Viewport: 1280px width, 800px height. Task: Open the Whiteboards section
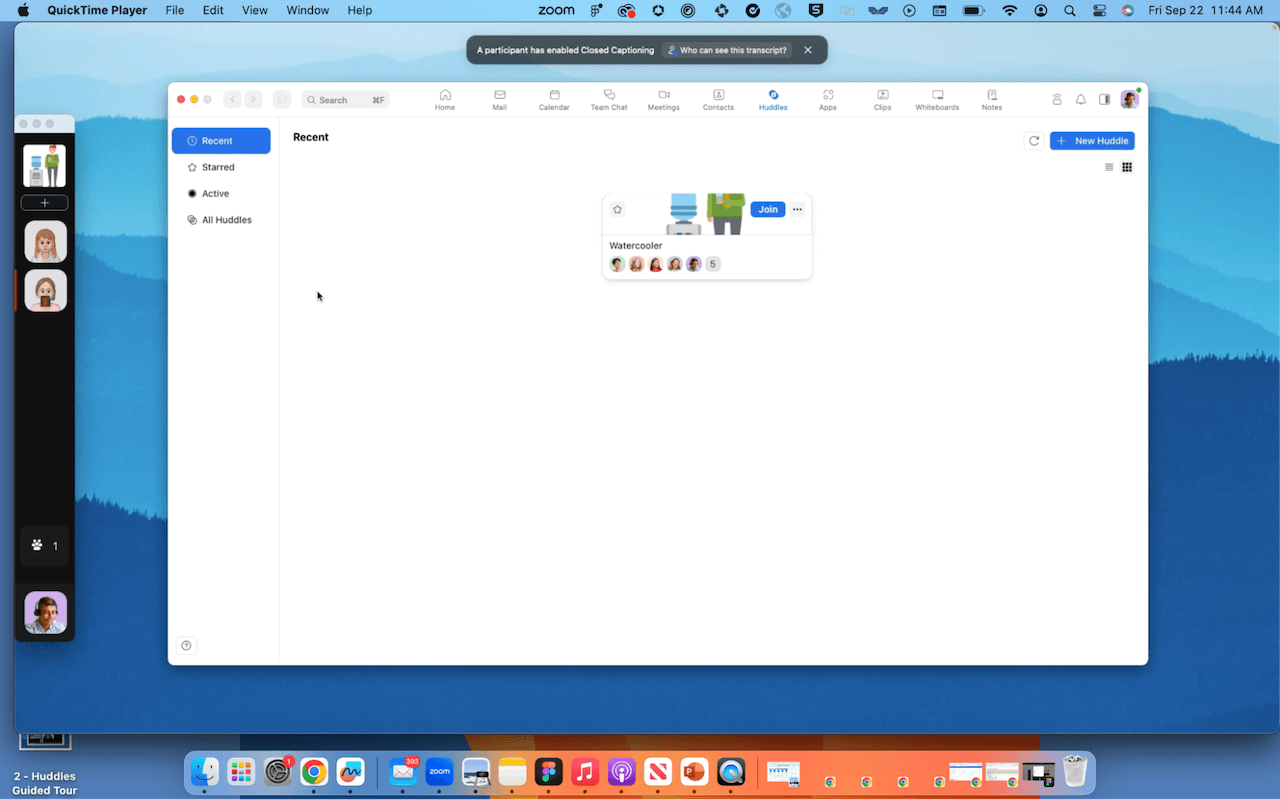tap(937, 99)
